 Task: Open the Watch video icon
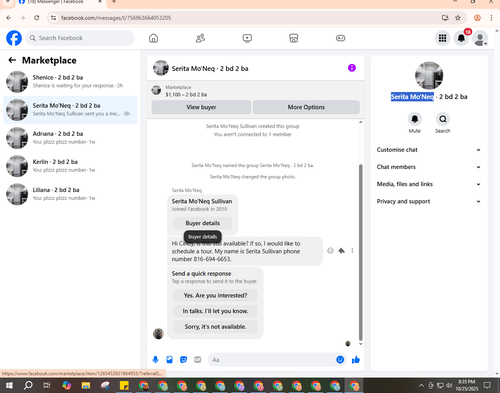(247, 38)
